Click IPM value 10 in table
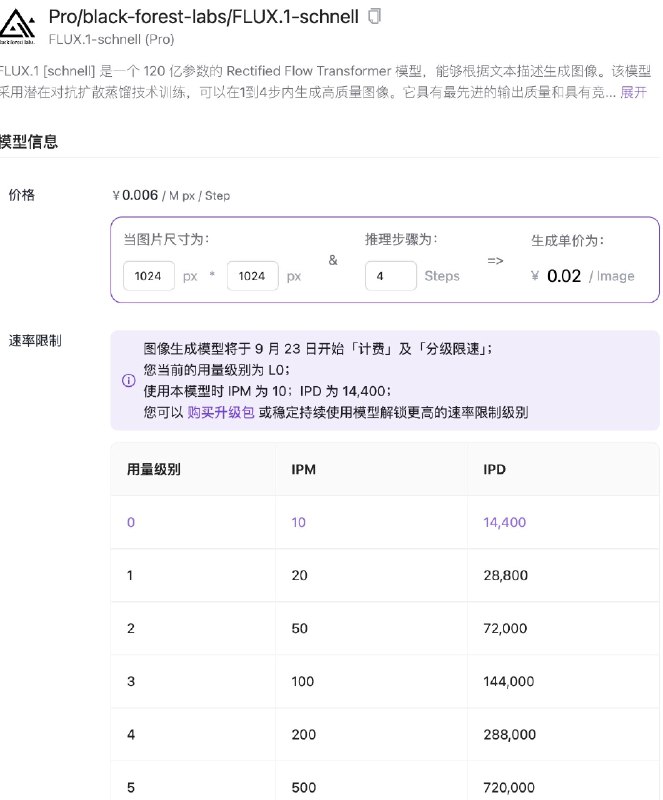663x800 pixels. pos(299,522)
